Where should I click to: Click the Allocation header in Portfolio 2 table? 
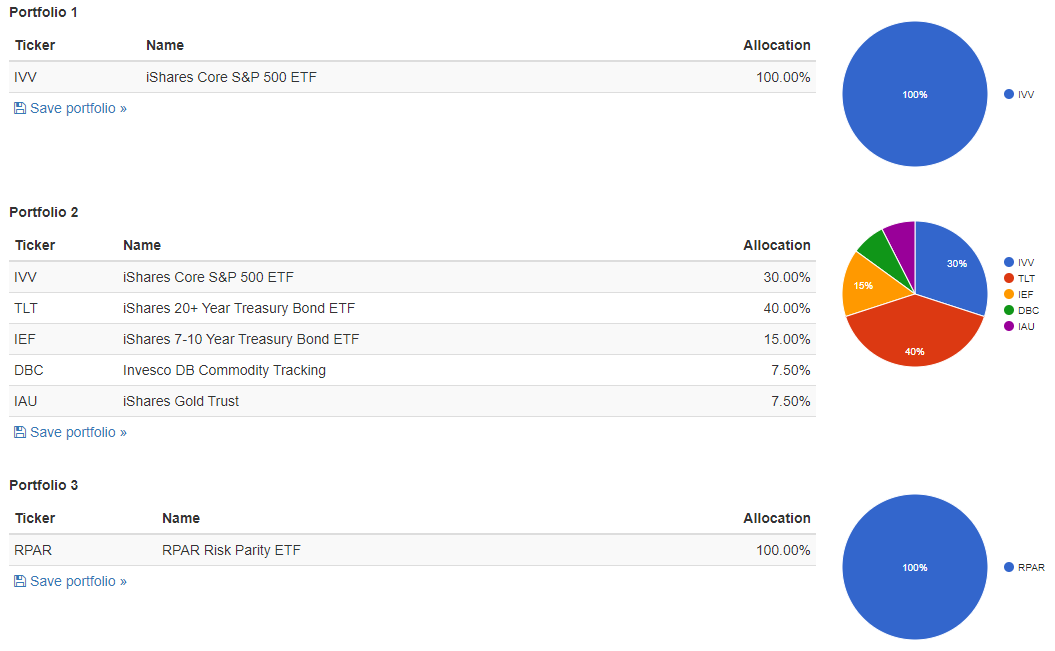(x=777, y=245)
